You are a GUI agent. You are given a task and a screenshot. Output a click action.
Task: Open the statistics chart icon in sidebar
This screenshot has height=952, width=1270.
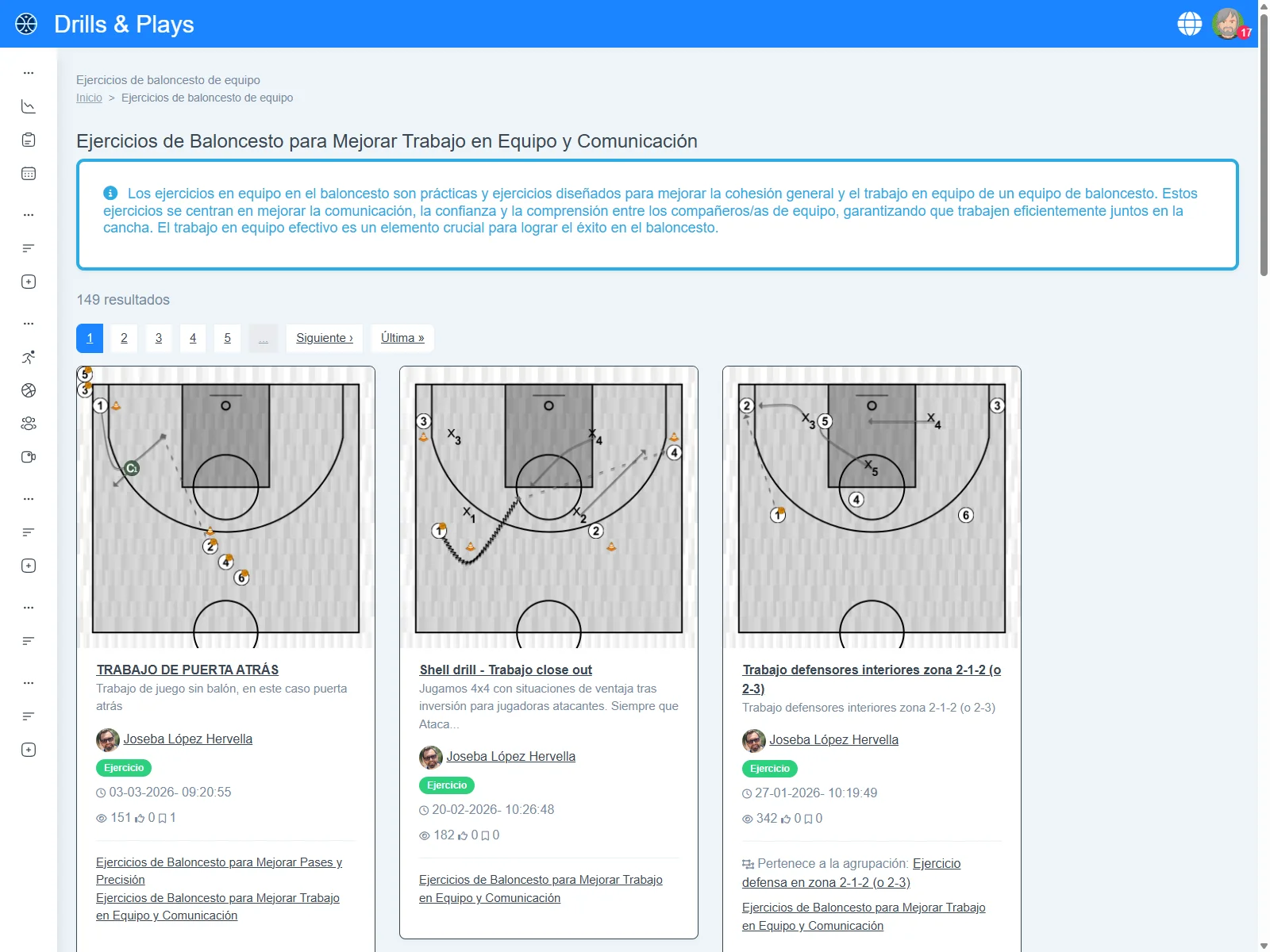tap(29, 106)
